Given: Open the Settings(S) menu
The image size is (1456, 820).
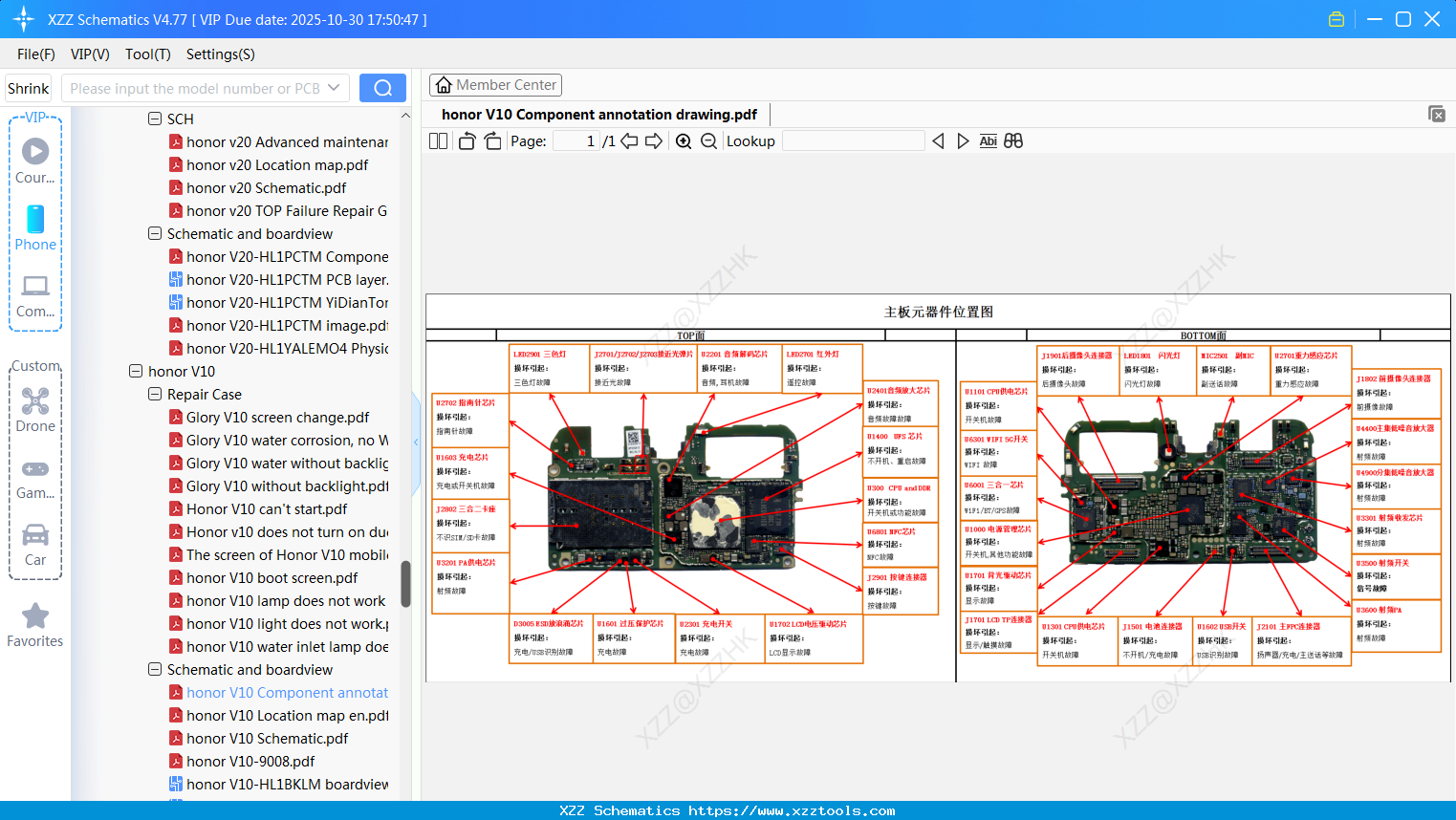Looking at the screenshot, I should [220, 54].
